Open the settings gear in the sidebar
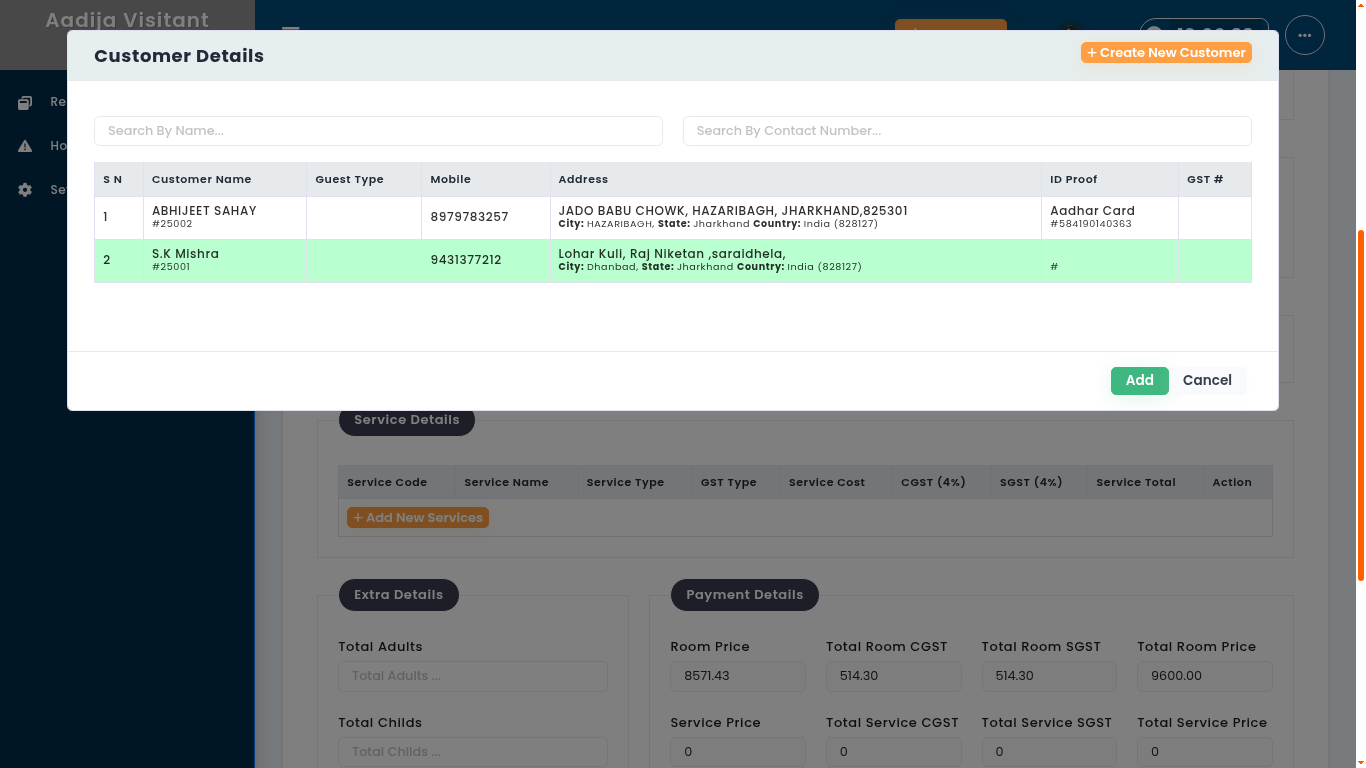 pyautogui.click(x=25, y=190)
